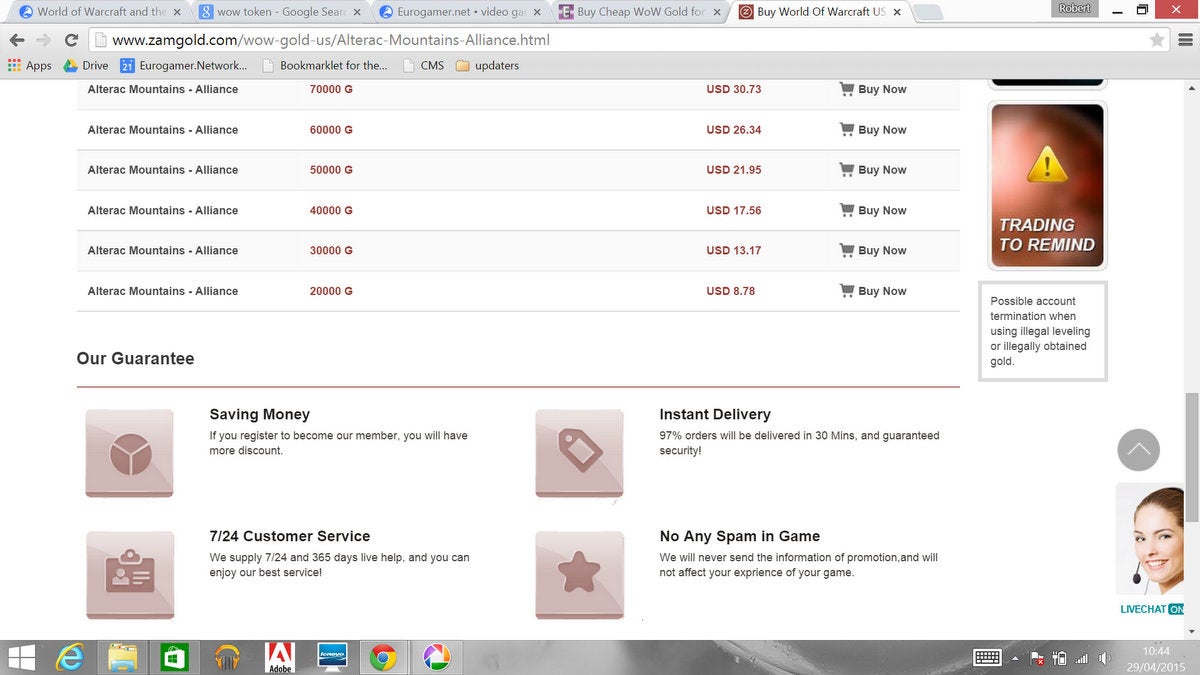Screen dimensions: 1200x675
Task: Click the Action Center flag tray icon
Action: click(x=1037, y=659)
